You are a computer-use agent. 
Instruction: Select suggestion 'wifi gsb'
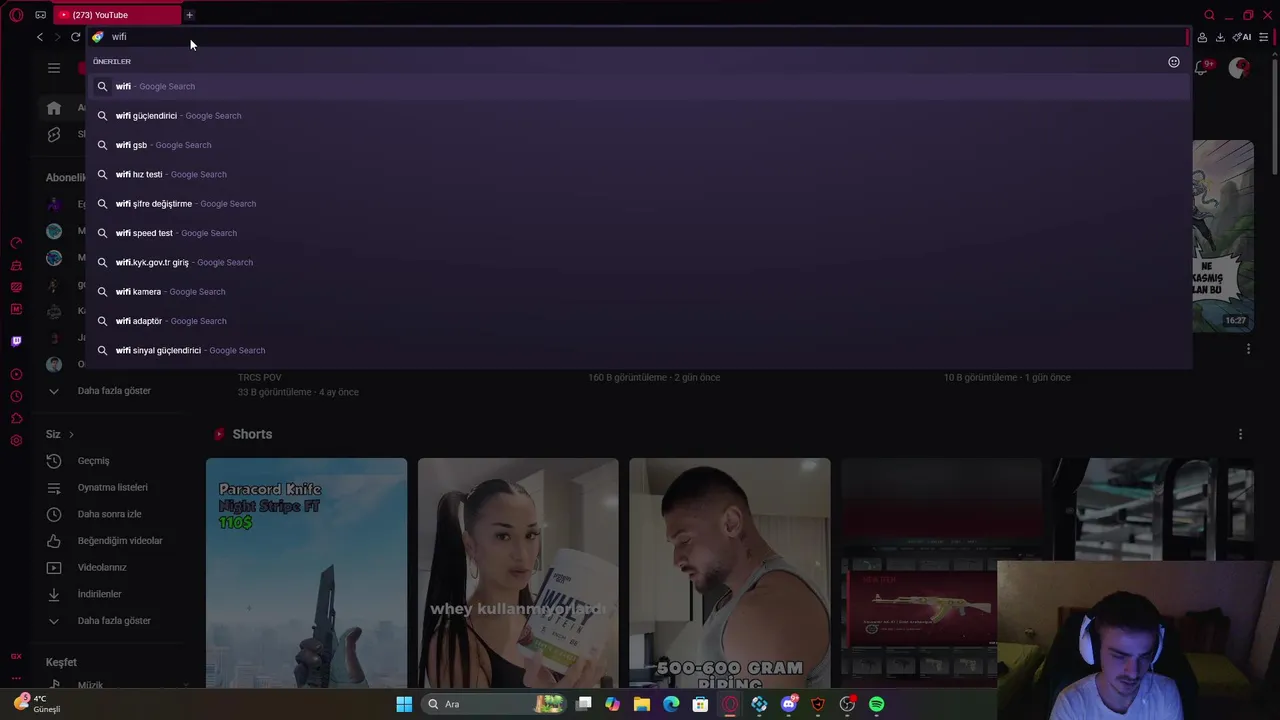click(x=640, y=145)
